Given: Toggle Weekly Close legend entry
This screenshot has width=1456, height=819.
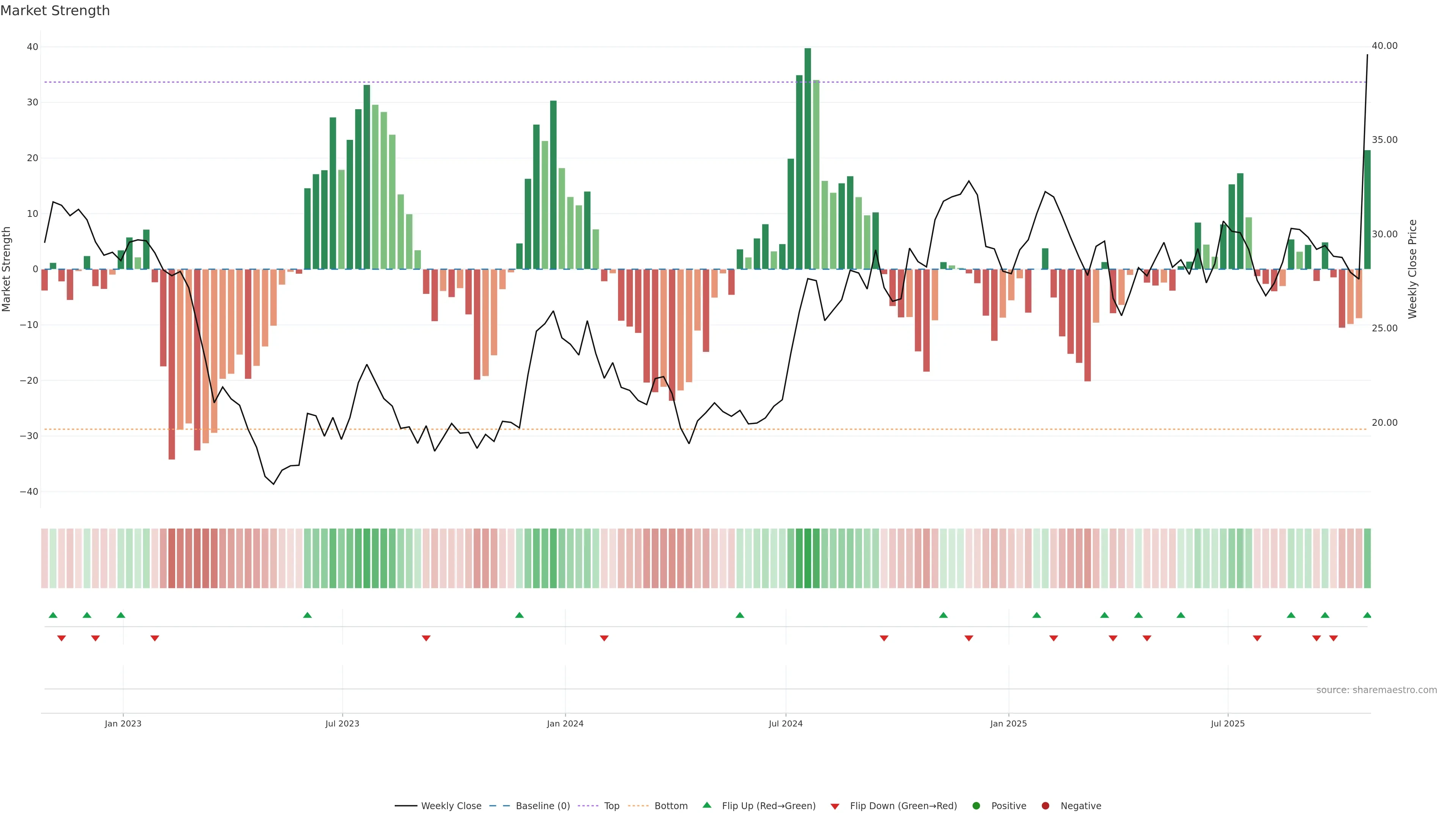Looking at the screenshot, I should [450, 806].
